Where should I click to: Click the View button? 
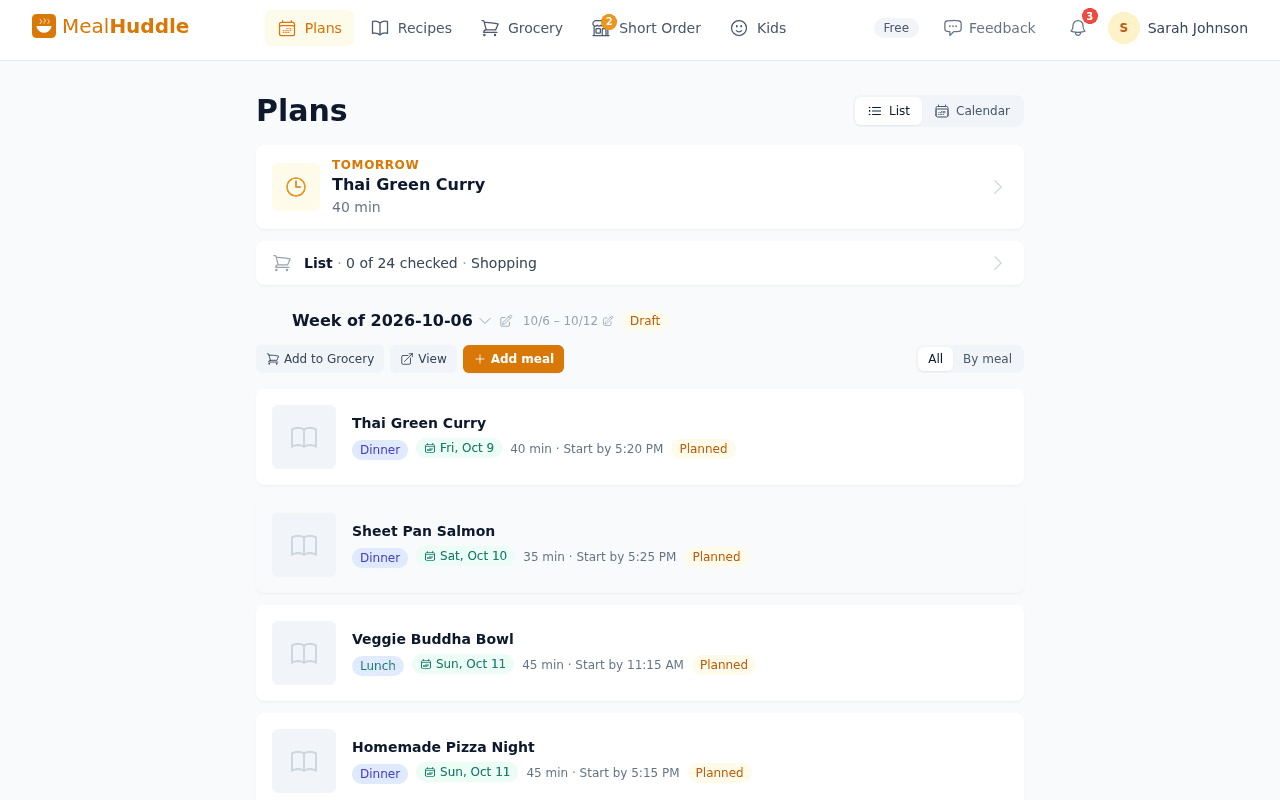coord(423,359)
